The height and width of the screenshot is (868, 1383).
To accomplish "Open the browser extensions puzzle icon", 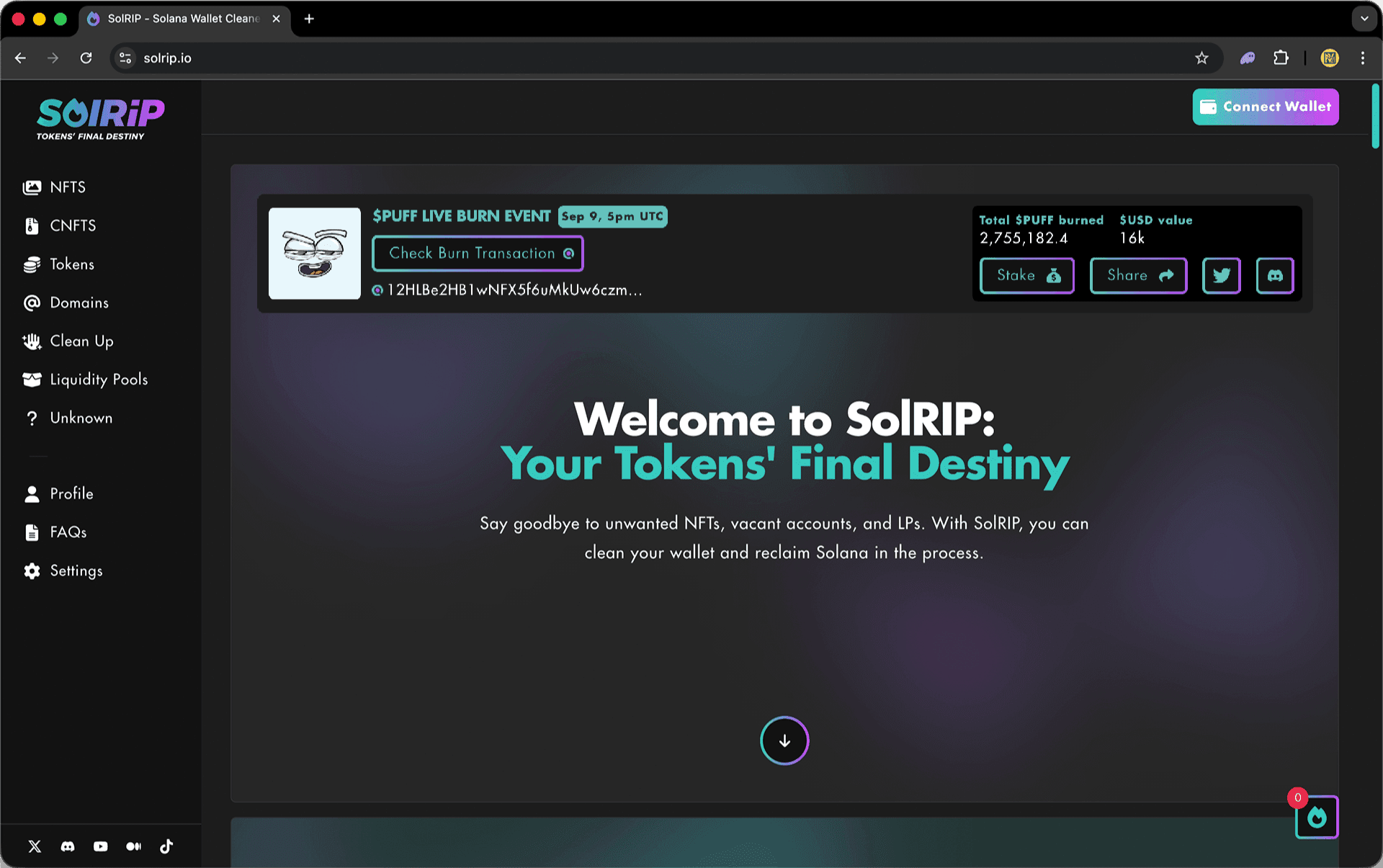I will pos(1281,58).
